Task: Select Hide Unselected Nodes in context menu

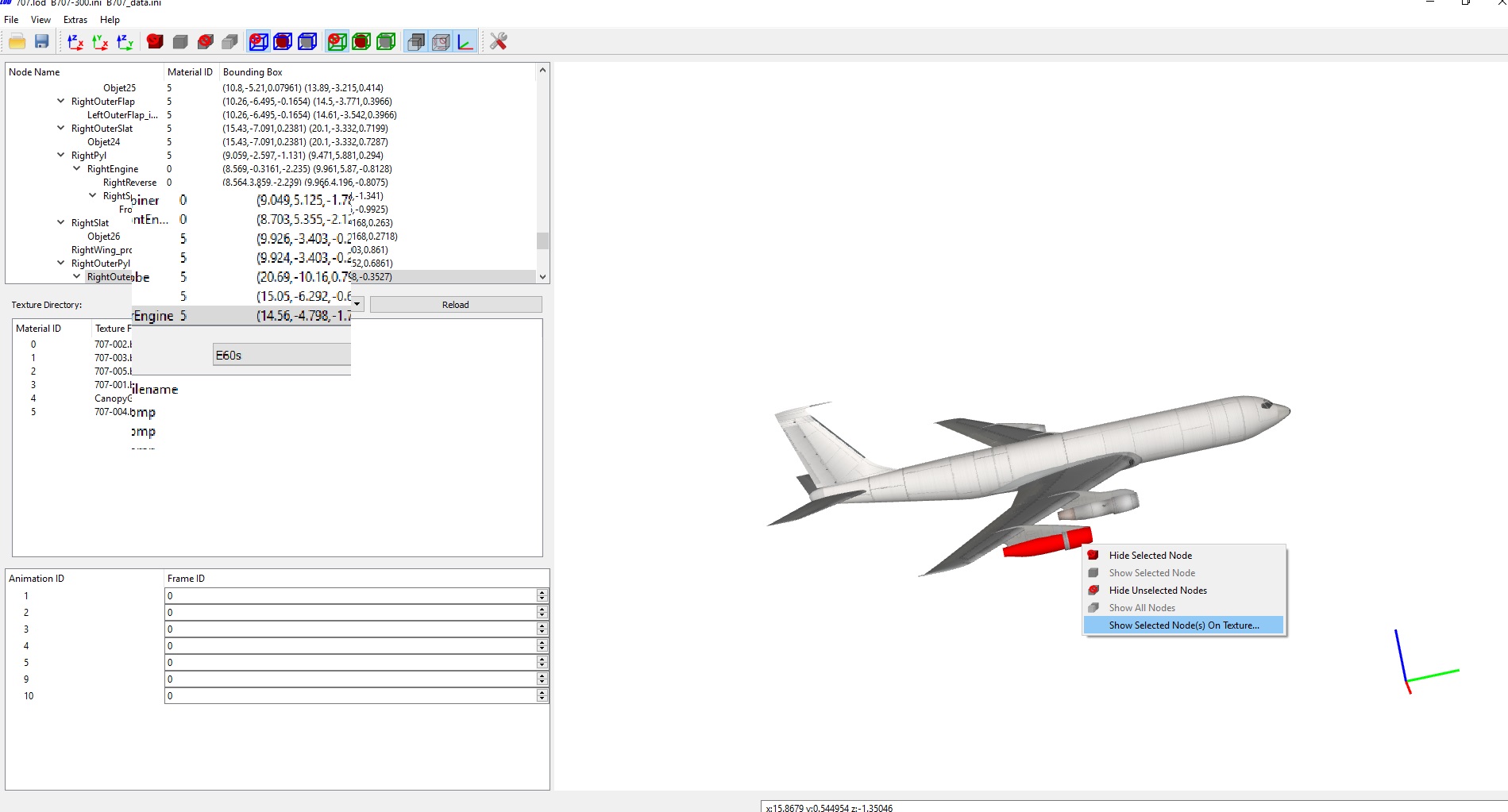Action: 1158,591
